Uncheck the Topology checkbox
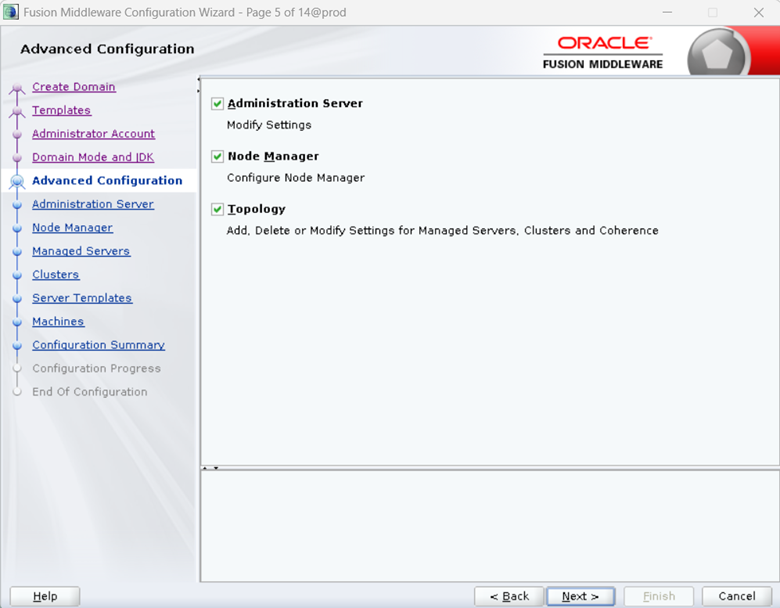This screenshot has height=608, width=780. point(217,209)
